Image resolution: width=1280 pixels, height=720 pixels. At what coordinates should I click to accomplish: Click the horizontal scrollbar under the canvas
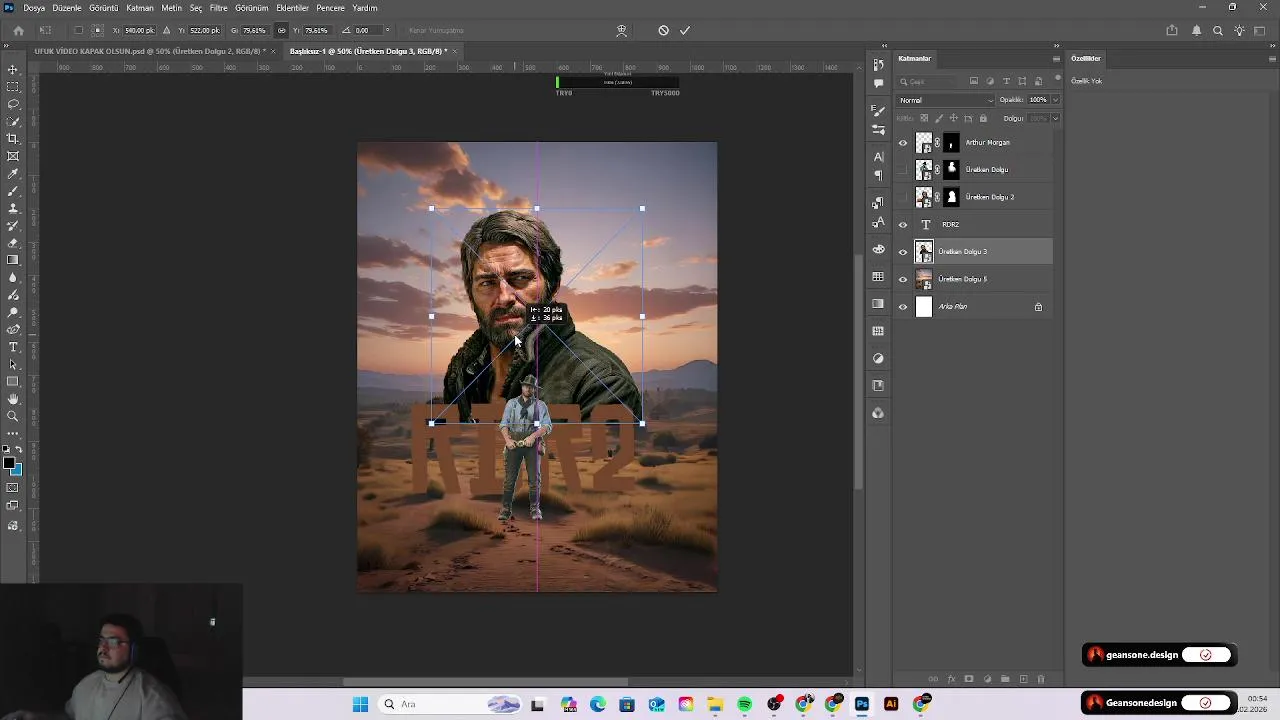(485, 682)
